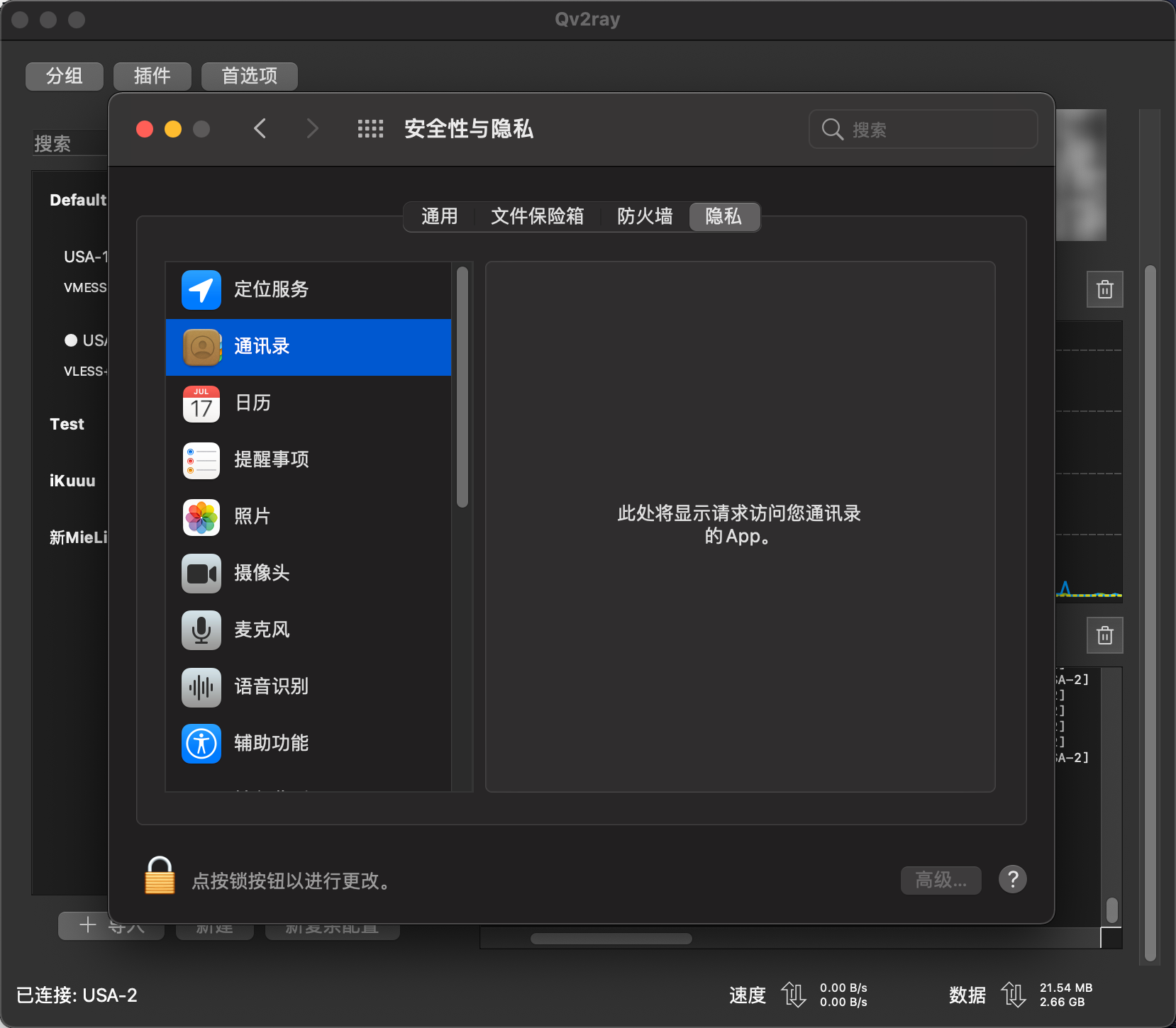Viewport: 1176px width, 1028px height.
Task: Select the 日历 row text
Action: pos(253,403)
